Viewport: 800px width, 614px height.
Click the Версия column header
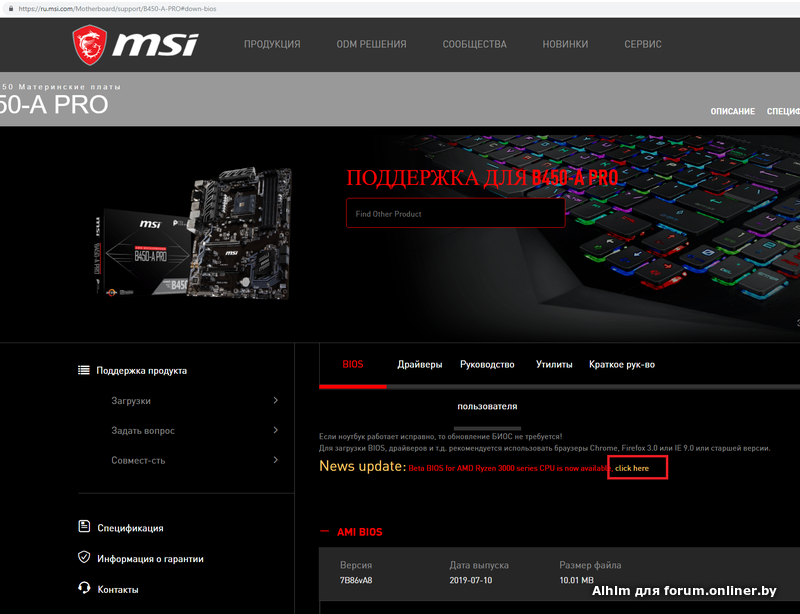click(356, 565)
